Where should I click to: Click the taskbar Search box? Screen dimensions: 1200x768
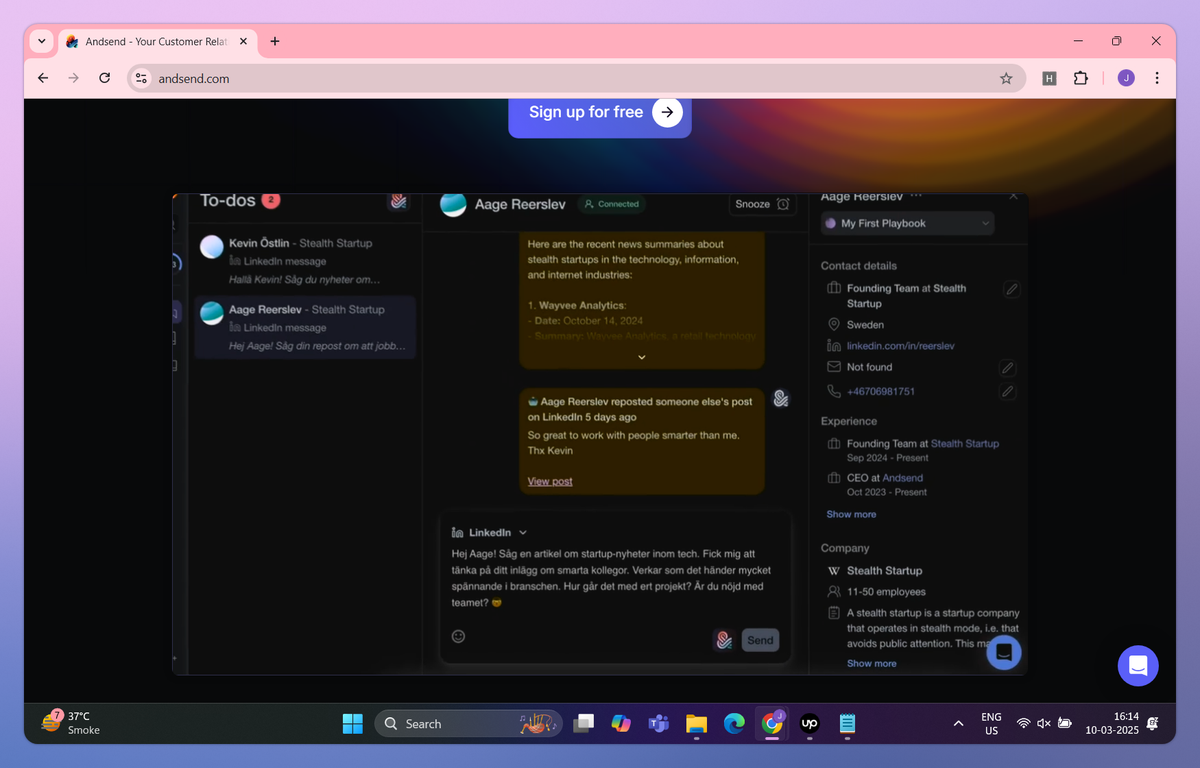(468, 723)
